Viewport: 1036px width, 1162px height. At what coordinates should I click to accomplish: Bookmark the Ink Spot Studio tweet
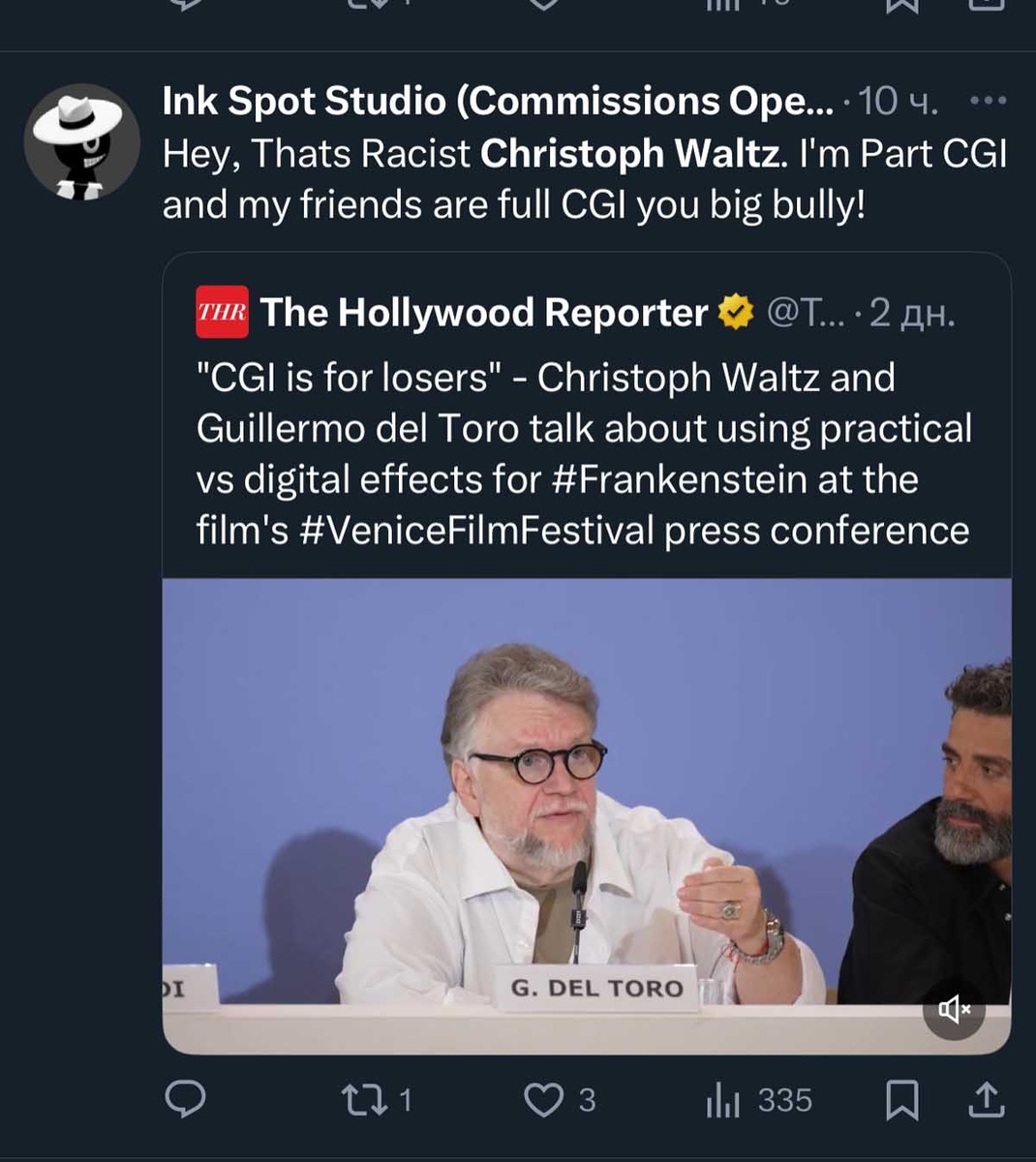click(902, 1100)
